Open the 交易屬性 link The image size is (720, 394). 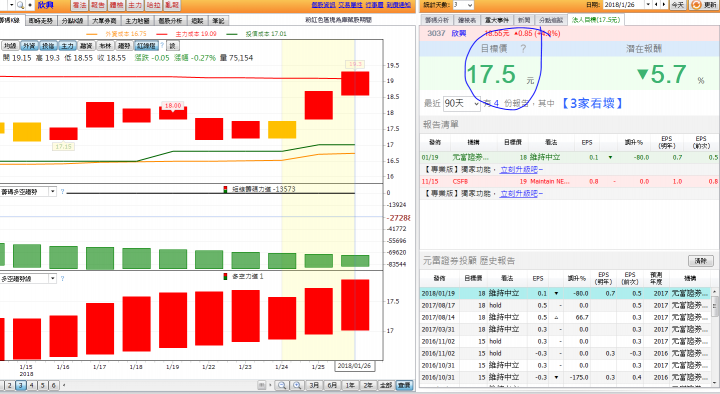(x=350, y=5)
